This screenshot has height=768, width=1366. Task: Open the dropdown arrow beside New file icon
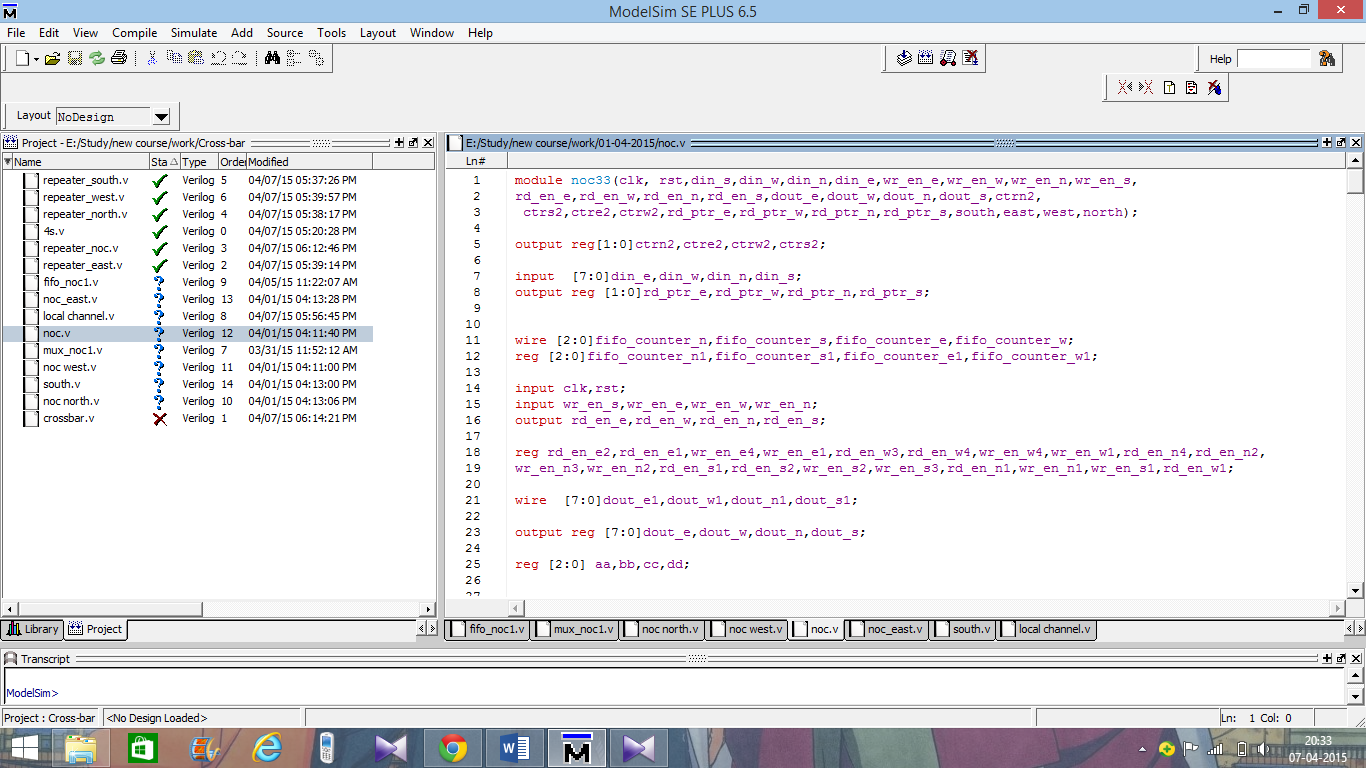(x=36, y=59)
